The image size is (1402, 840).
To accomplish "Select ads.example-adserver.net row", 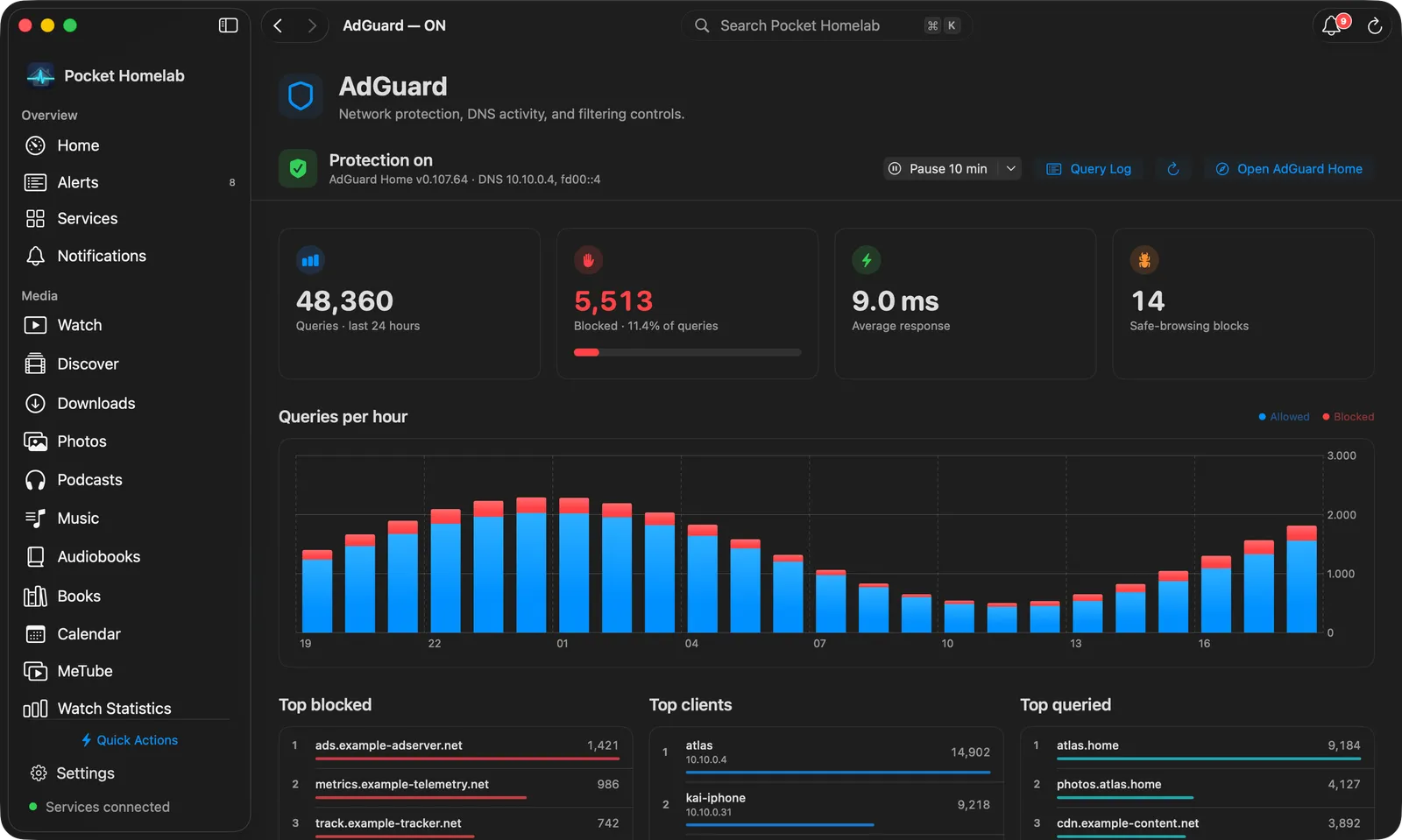I will tap(456, 748).
